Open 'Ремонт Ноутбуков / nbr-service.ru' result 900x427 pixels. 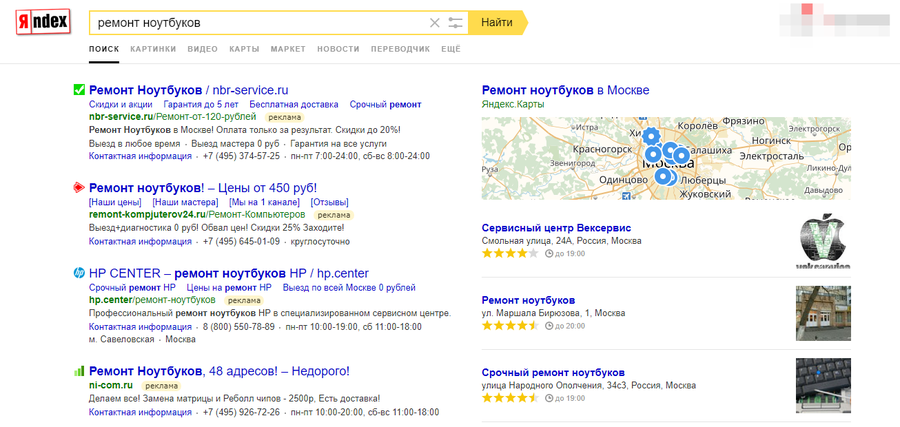189,90
